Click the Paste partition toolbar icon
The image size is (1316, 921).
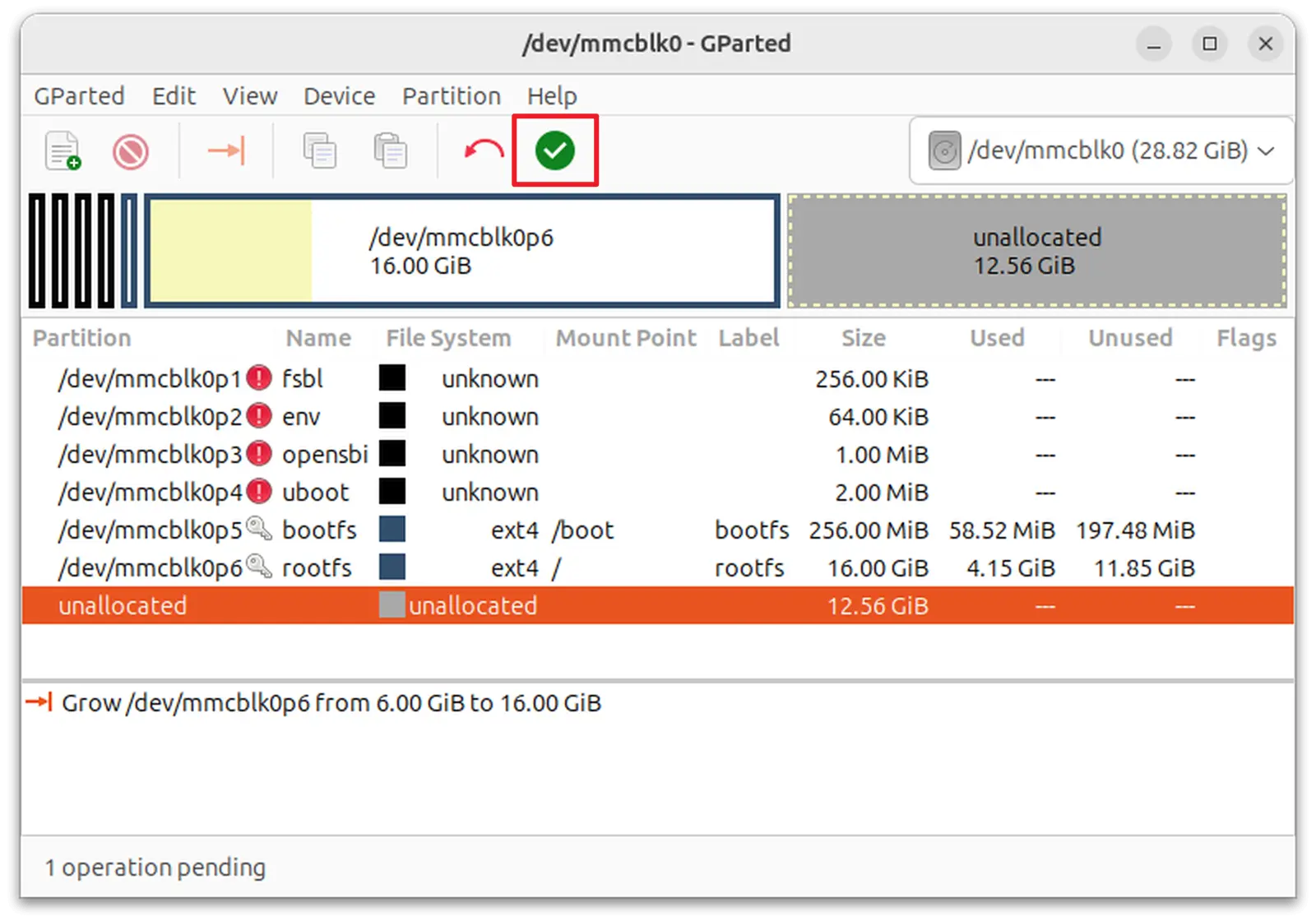pos(390,150)
